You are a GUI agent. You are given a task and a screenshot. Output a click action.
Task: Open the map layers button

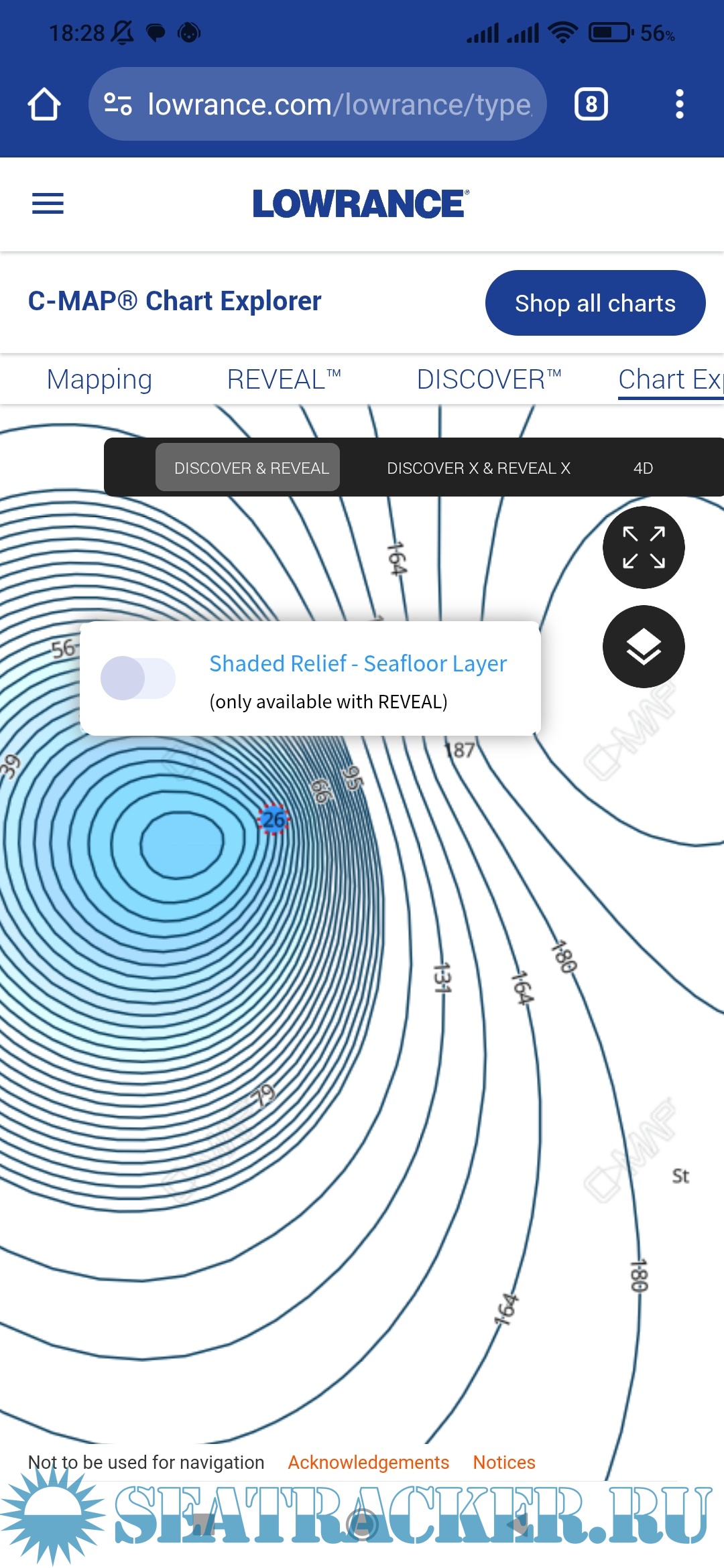point(643,647)
